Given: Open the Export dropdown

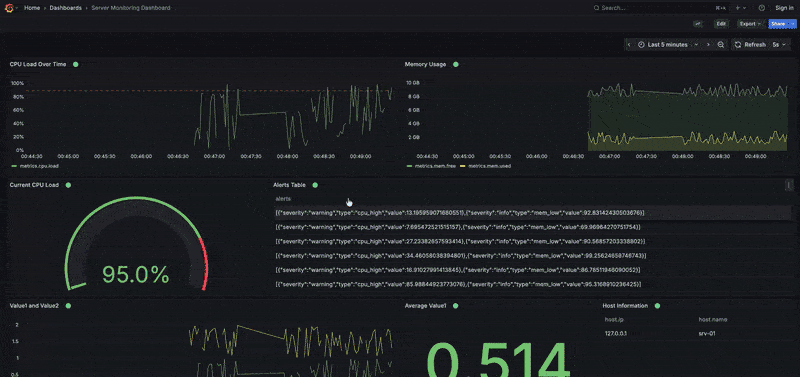Looking at the screenshot, I should coord(751,23).
